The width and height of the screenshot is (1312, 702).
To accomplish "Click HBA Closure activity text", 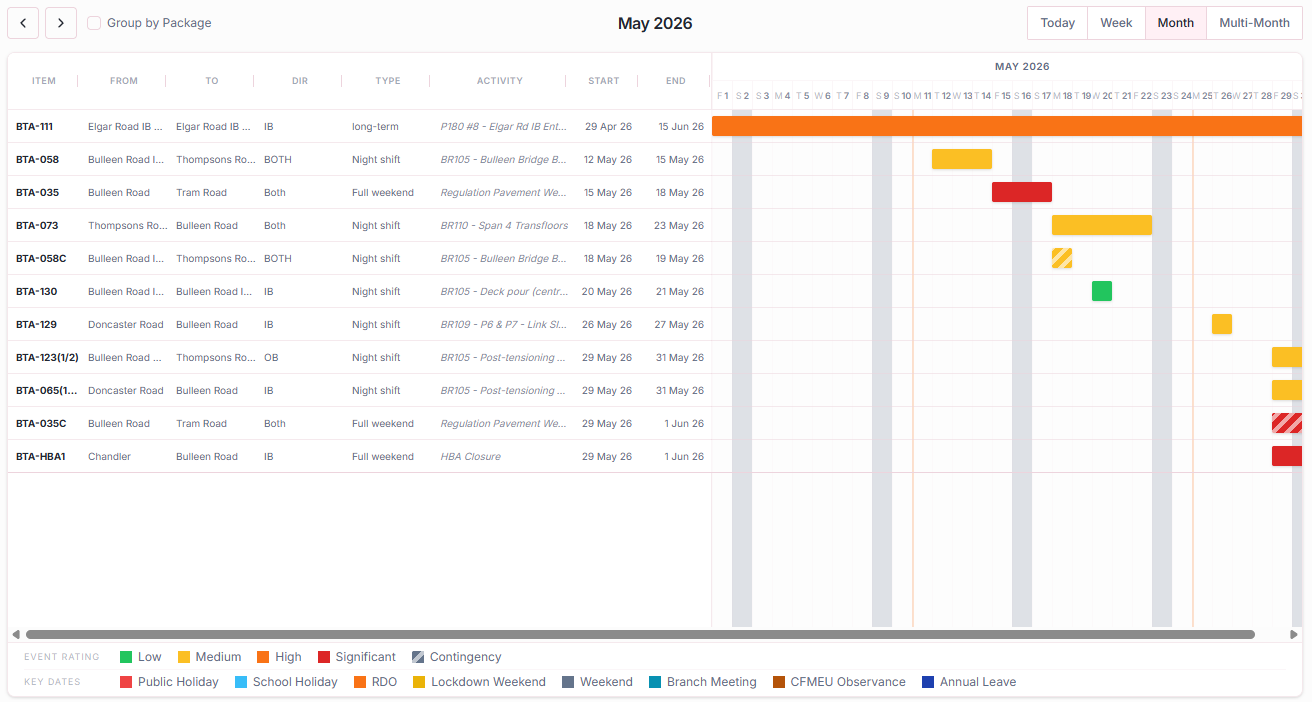I will (x=471, y=457).
